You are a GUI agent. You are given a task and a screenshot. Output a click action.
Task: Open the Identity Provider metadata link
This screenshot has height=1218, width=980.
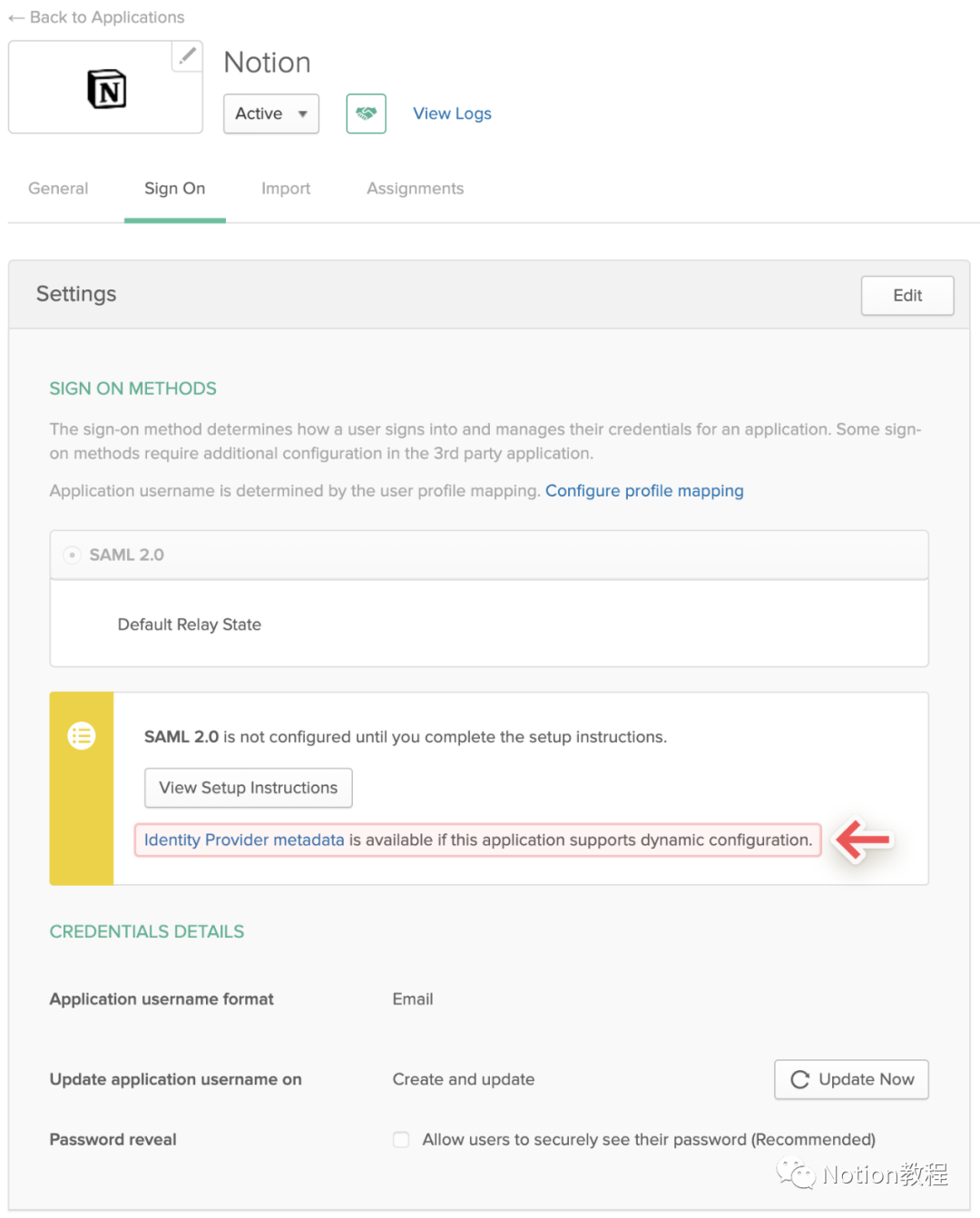(x=244, y=840)
